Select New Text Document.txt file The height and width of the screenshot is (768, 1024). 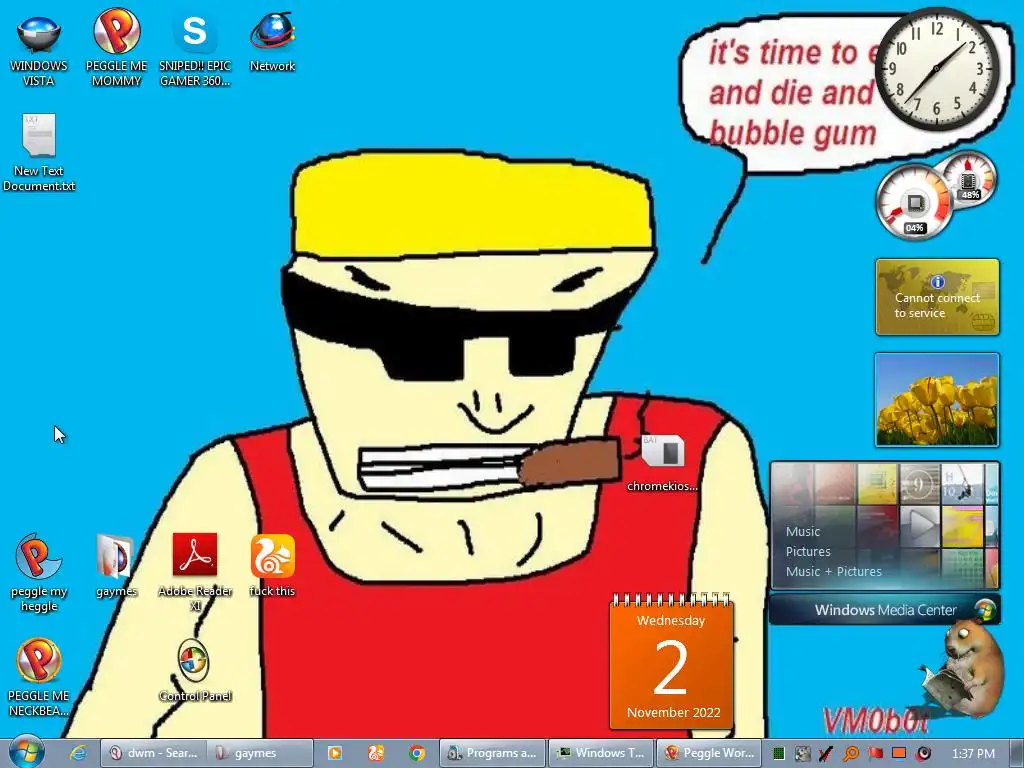[x=39, y=153]
